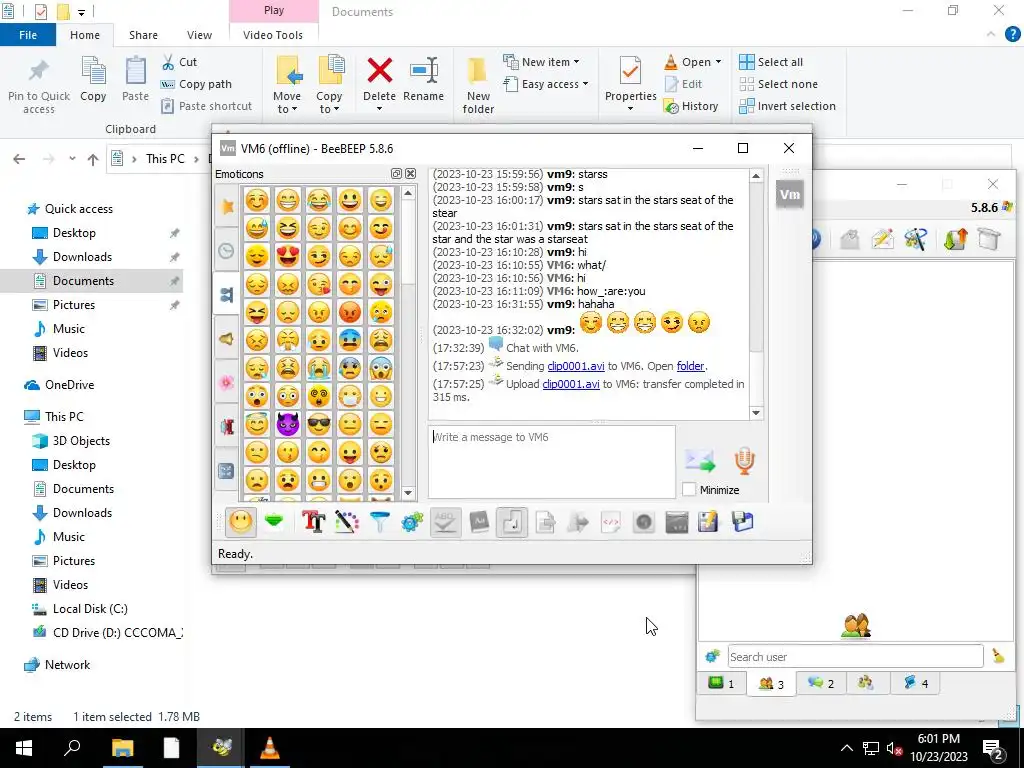Expand the Delete dropdown arrow
This screenshot has width=1024, height=768.
coord(379,108)
